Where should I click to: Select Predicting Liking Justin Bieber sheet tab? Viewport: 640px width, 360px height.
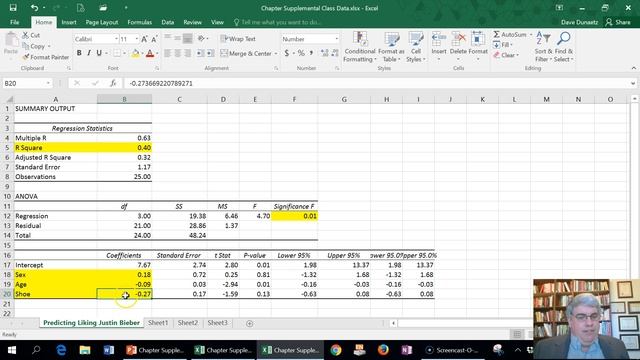(x=91, y=323)
